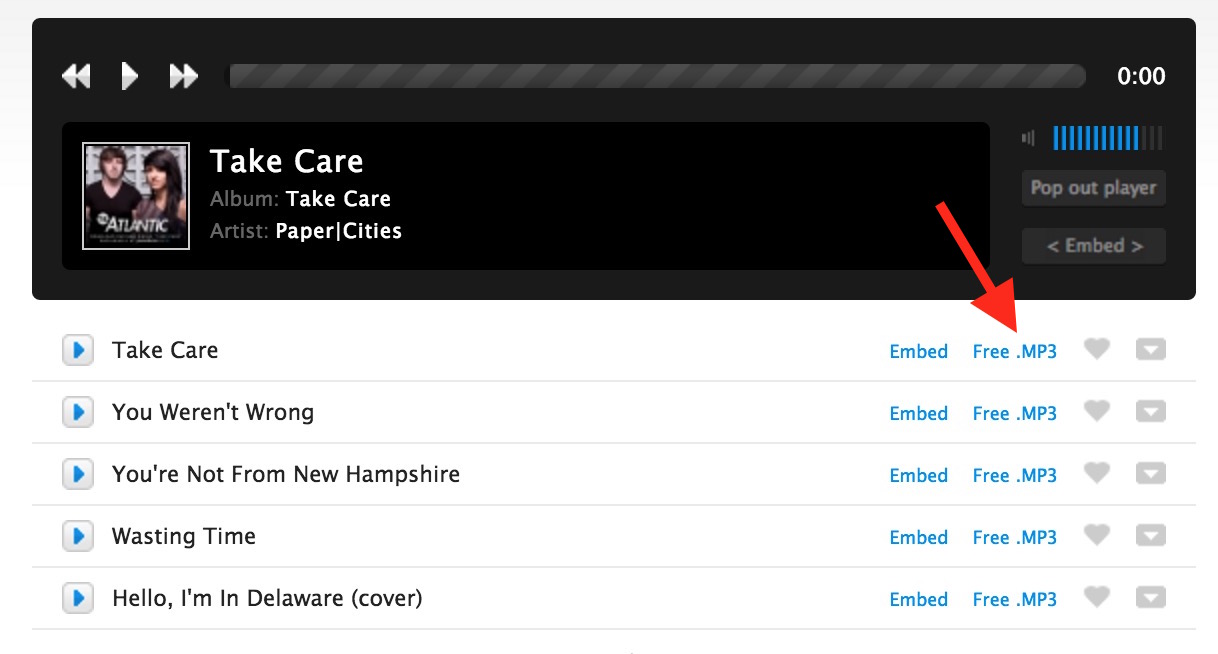The height and width of the screenshot is (654, 1218).
Task: Play the You Weren't Wrong track
Action: point(77,413)
